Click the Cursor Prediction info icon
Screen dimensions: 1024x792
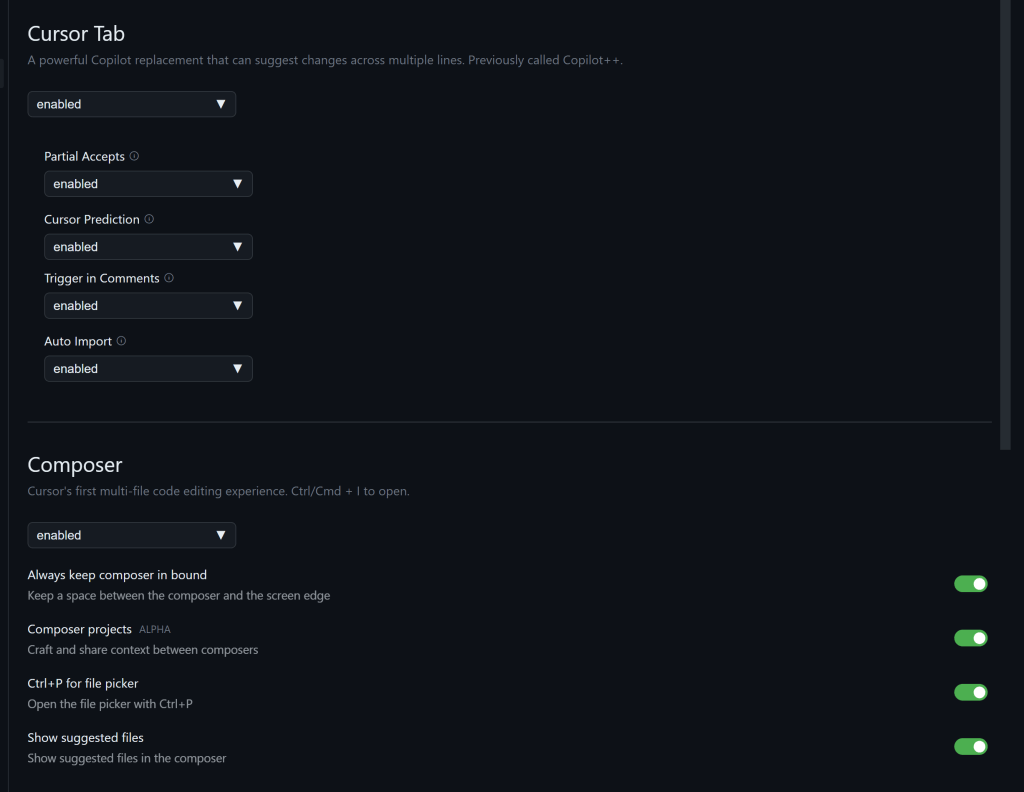point(149,219)
